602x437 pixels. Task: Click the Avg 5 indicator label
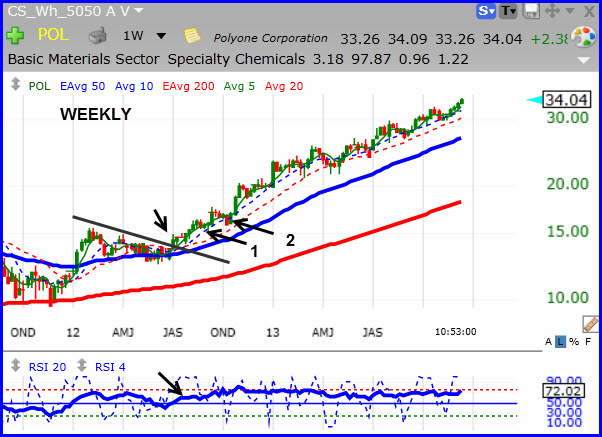click(239, 86)
